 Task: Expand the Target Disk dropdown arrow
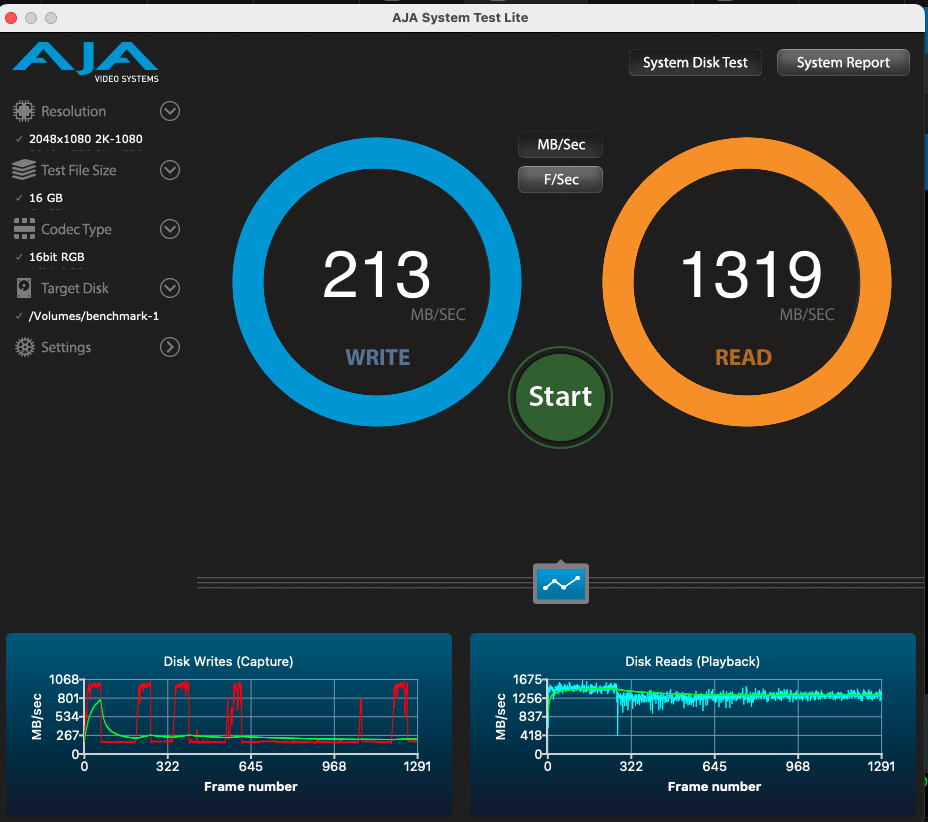tap(170, 288)
